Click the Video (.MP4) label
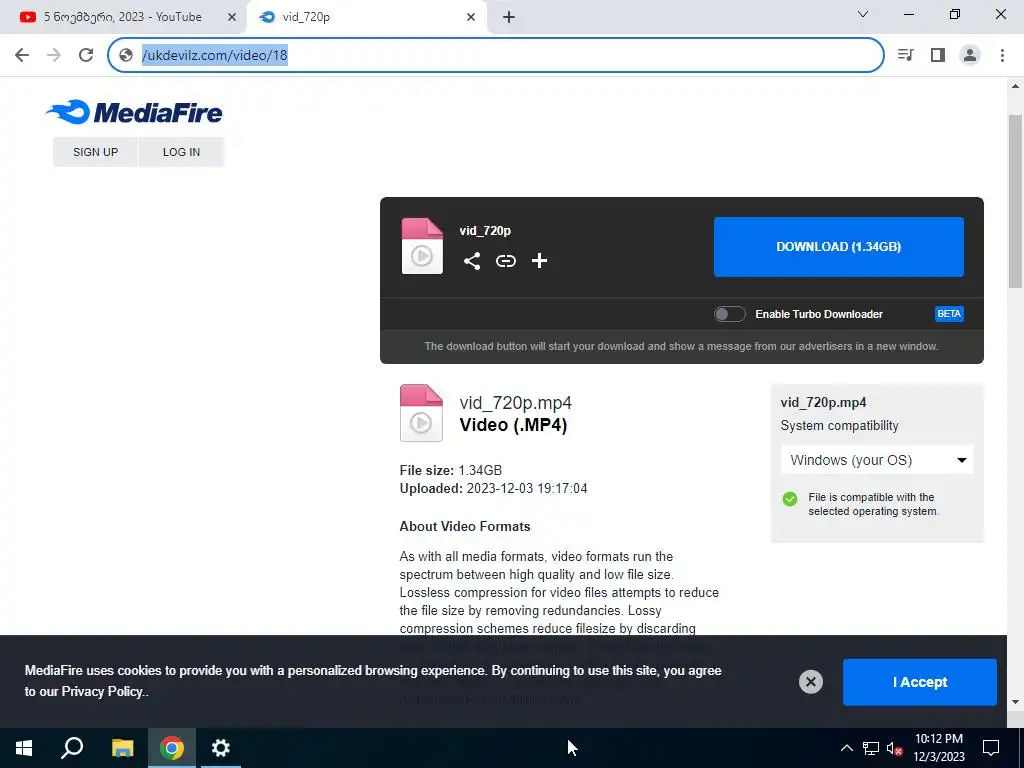Screen dimensions: 1024x768 [x=513, y=425]
